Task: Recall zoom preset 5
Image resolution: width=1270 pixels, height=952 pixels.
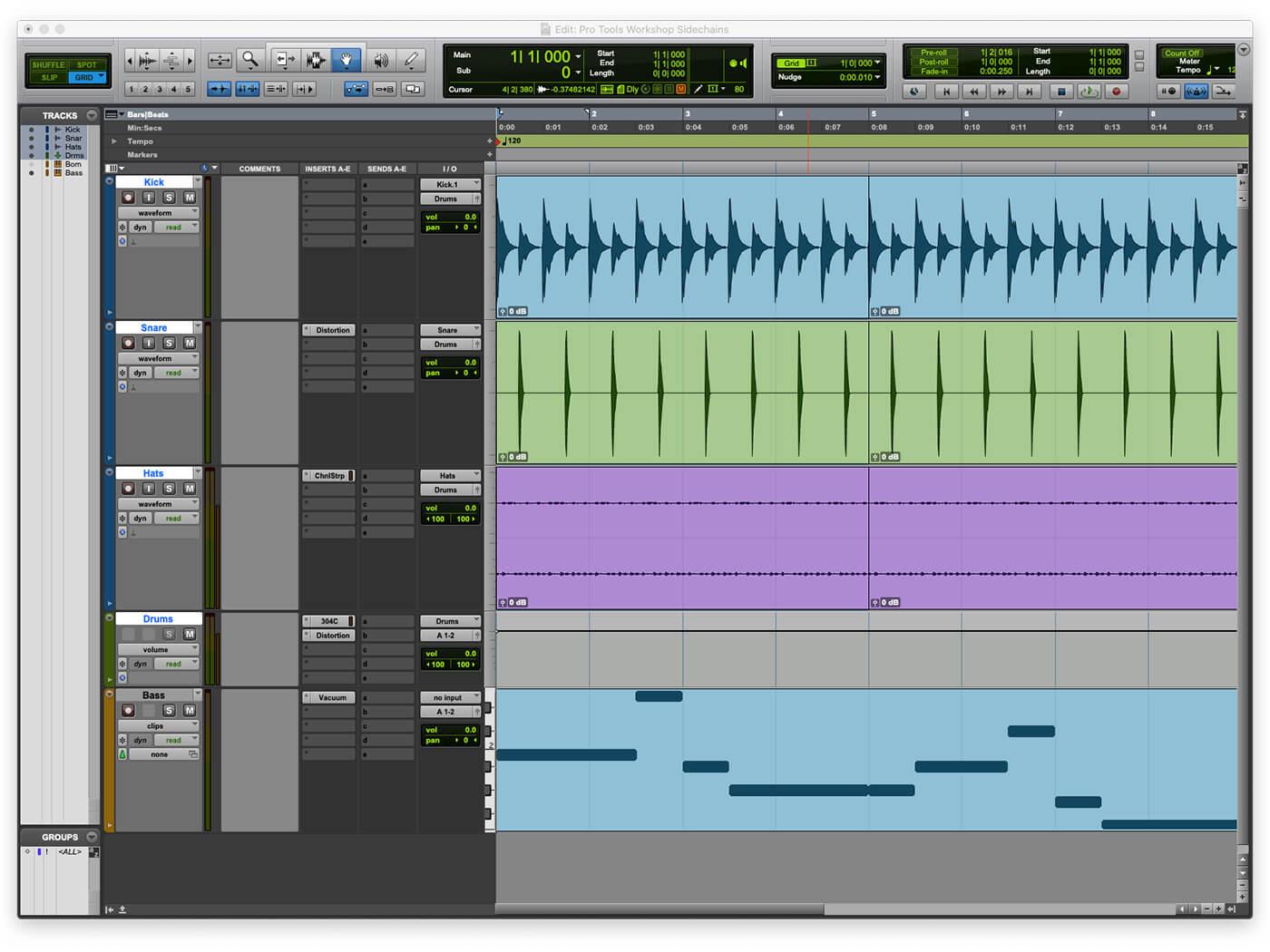Action: (x=188, y=89)
